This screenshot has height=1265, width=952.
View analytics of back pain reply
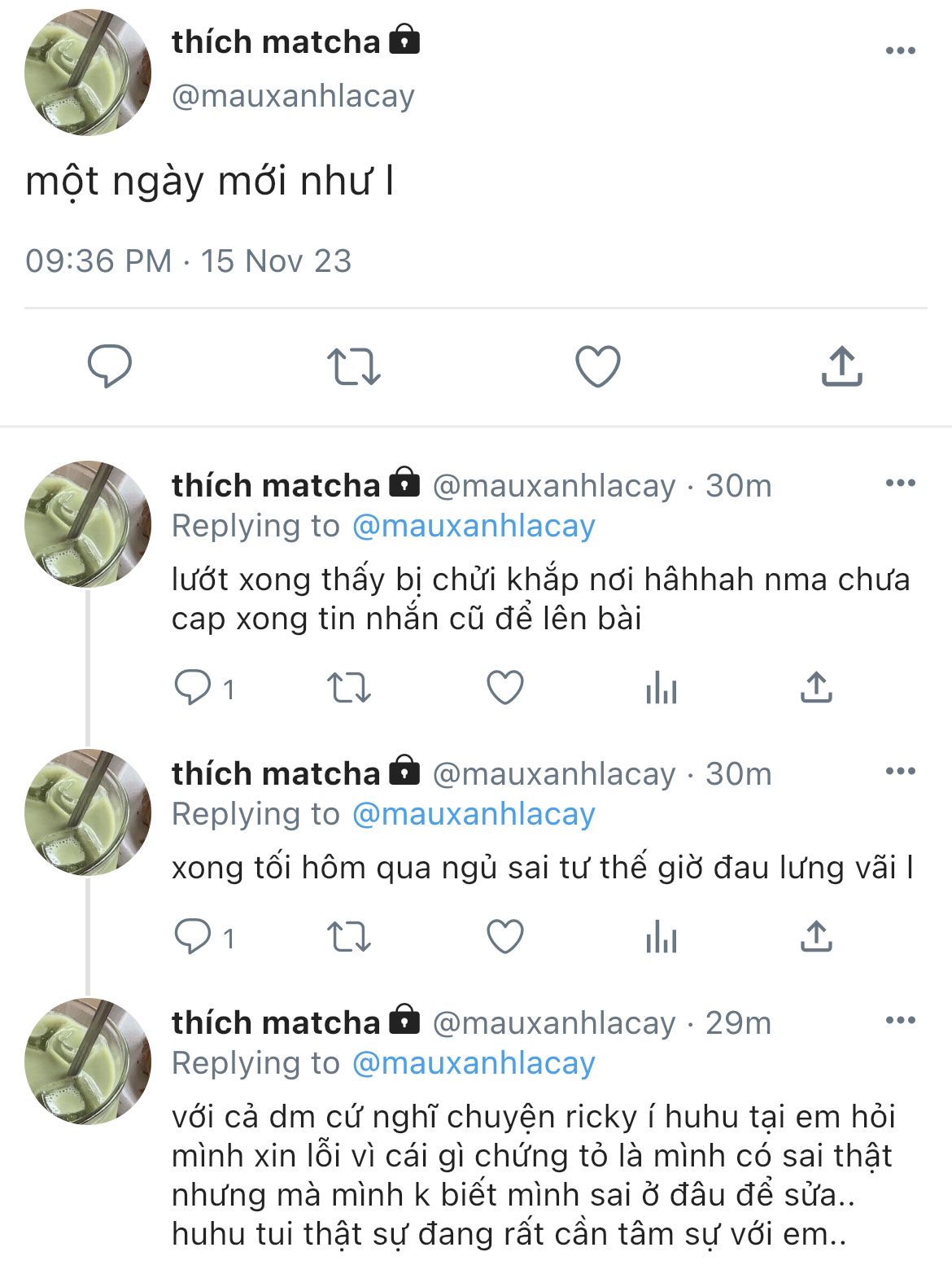[661, 939]
